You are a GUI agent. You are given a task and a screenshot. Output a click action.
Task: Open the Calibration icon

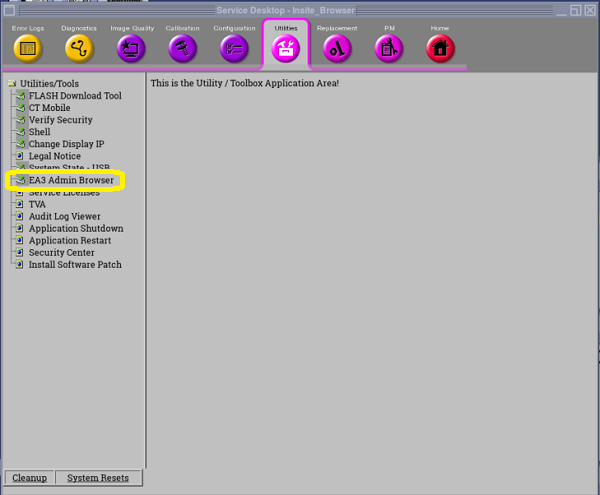click(183, 47)
